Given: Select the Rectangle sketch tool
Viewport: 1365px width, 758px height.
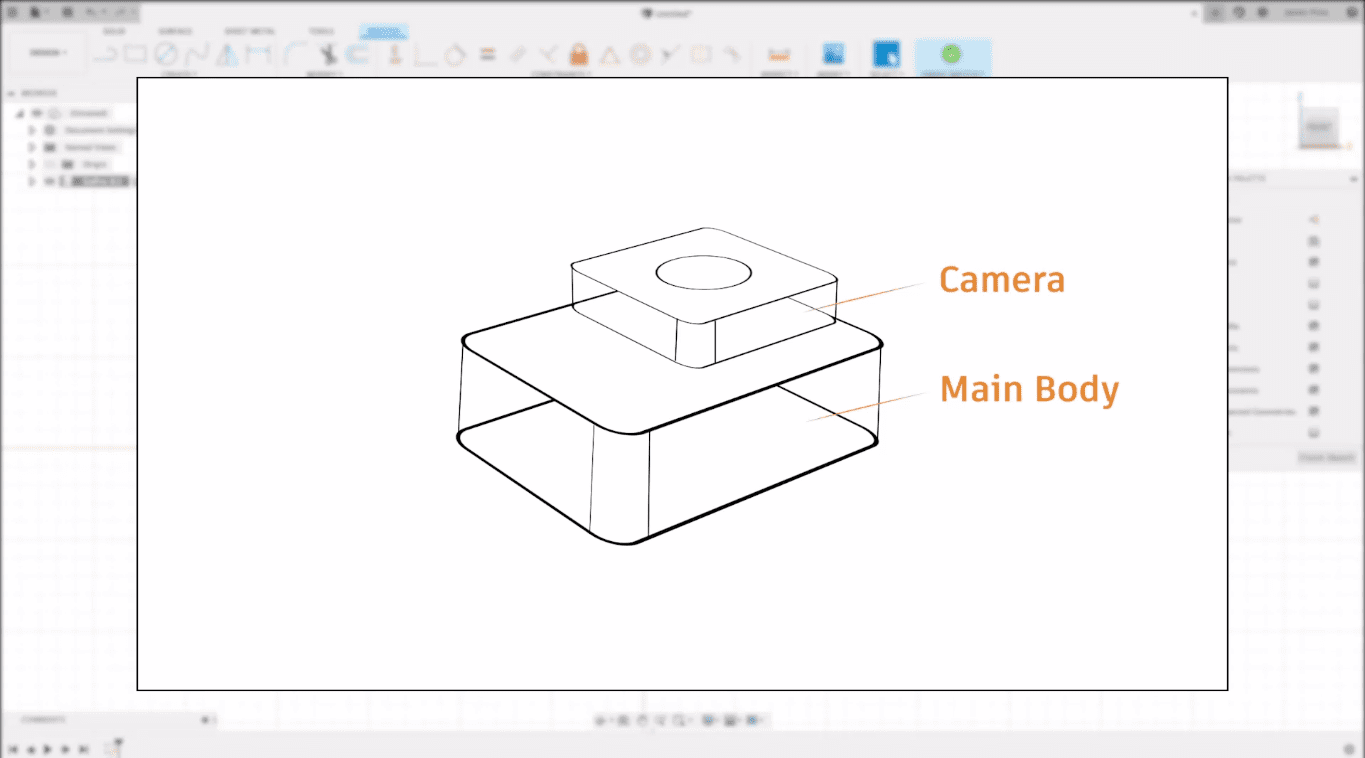Looking at the screenshot, I should 134,53.
